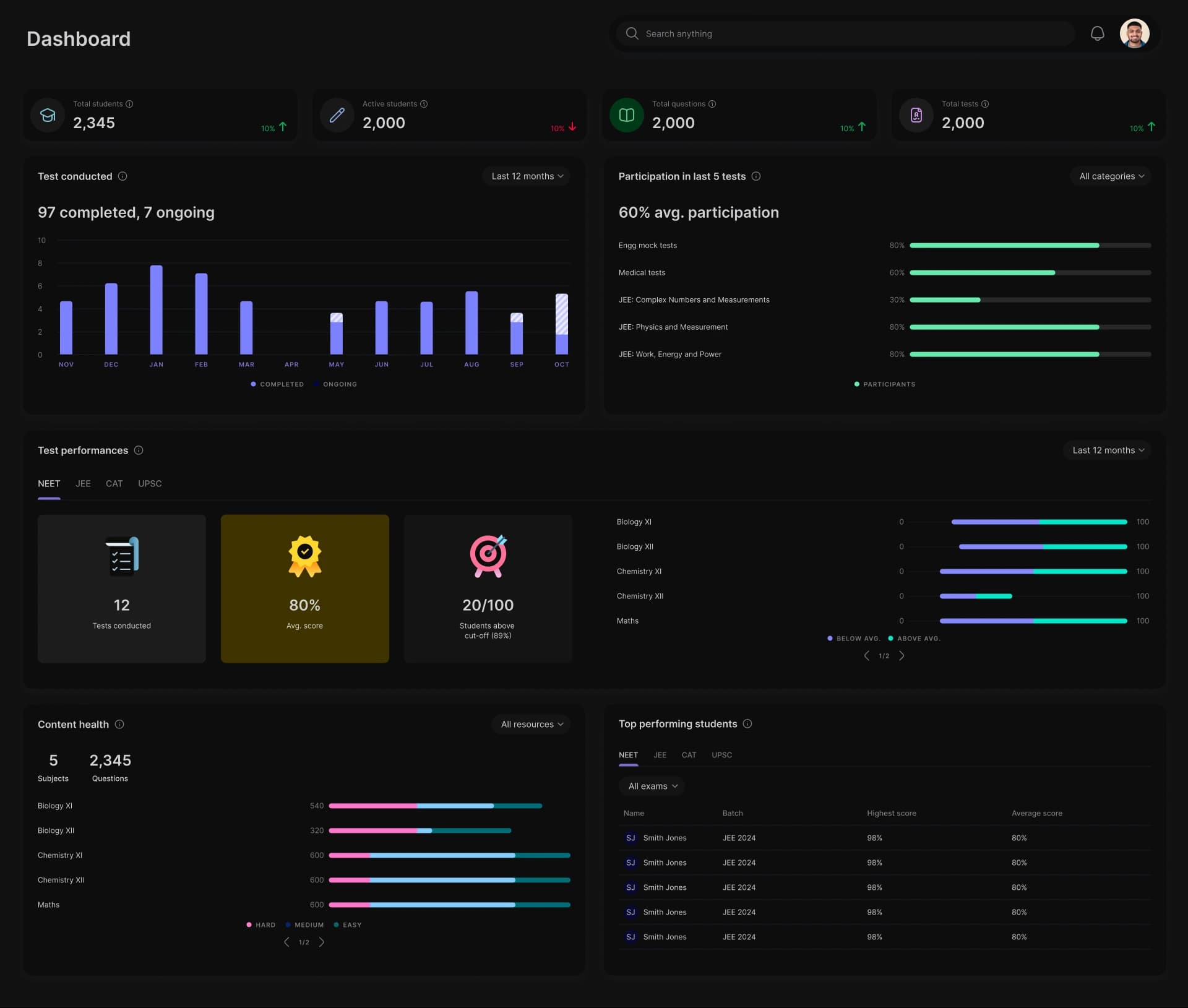Click the Total students graduation-cap icon
The image size is (1188, 1008).
pos(47,115)
